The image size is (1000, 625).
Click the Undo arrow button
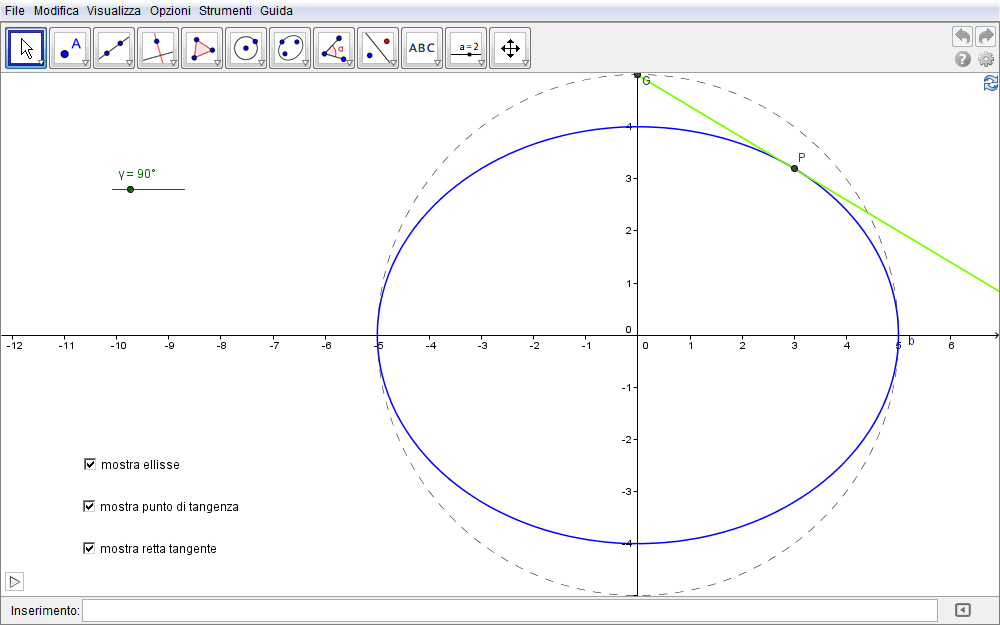point(962,36)
